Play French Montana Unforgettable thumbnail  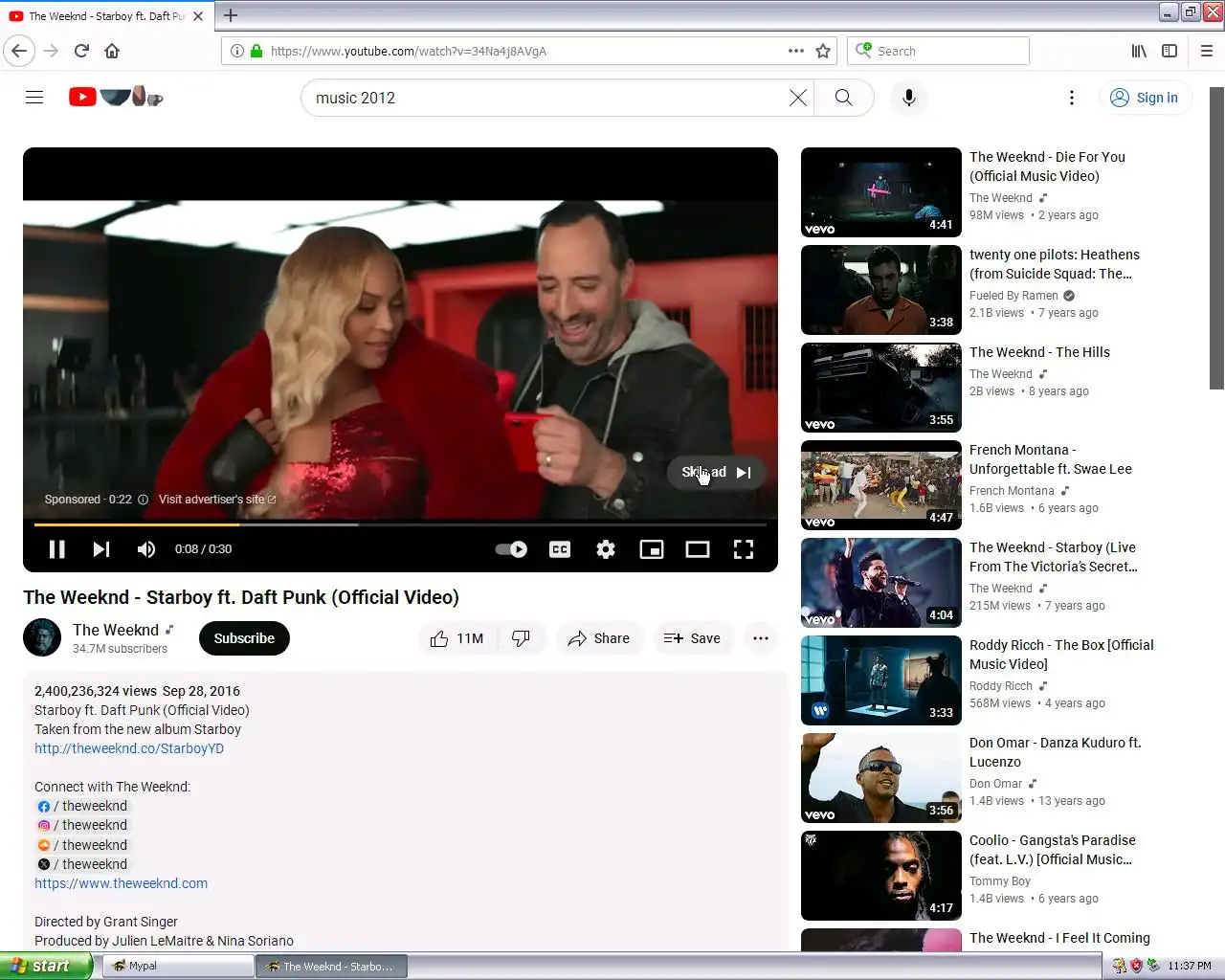(881, 485)
